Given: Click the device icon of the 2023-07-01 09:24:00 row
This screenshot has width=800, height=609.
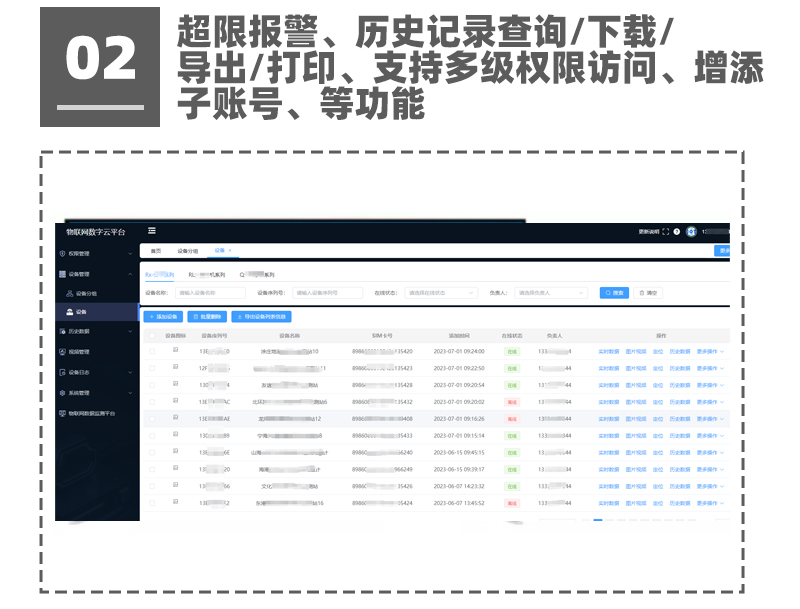Looking at the screenshot, I should pos(175,350).
